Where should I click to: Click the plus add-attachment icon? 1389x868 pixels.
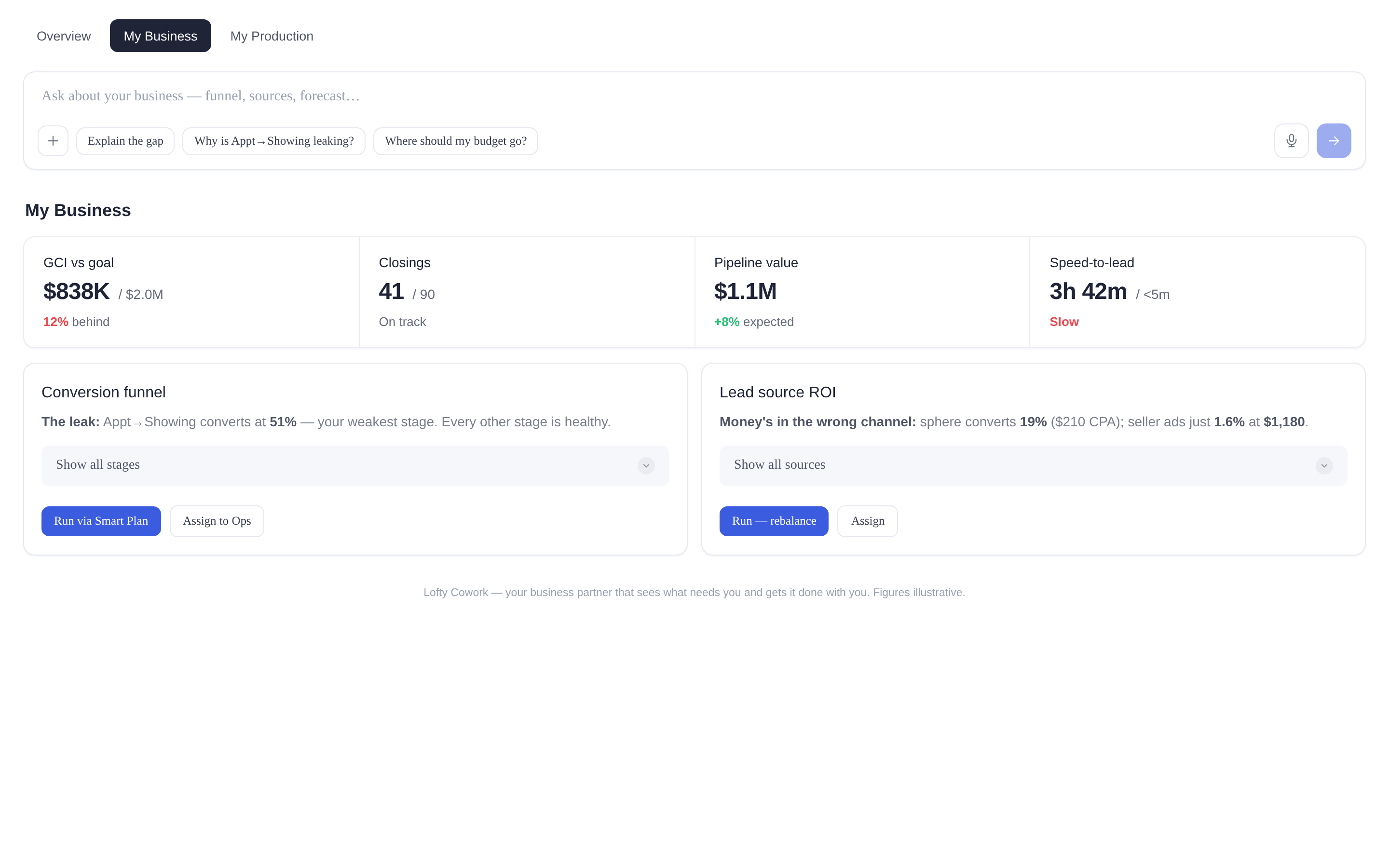(x=53, y=141)
